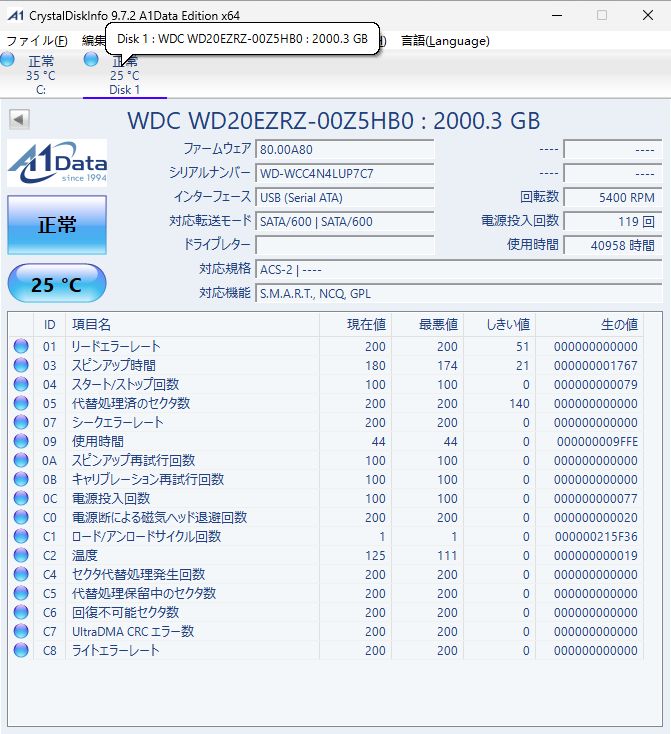Click the power-on count value 119 回
671x734 pixels.
click(x=612, y=221)
